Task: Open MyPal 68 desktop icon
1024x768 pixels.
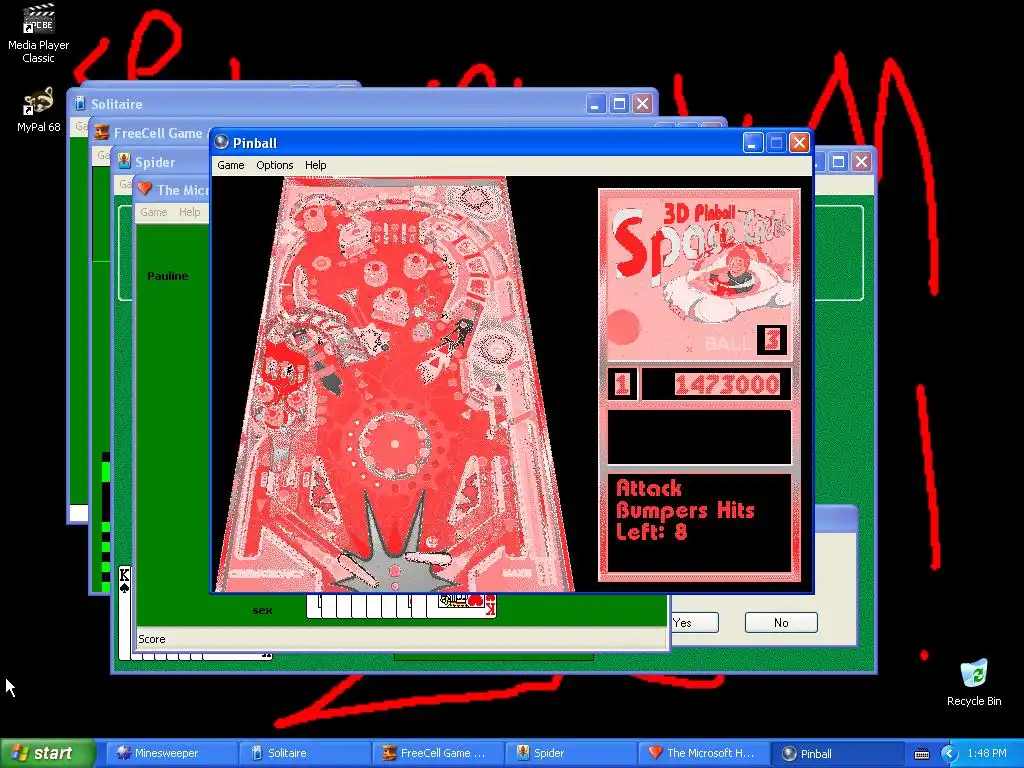Action: click(39, 110)
